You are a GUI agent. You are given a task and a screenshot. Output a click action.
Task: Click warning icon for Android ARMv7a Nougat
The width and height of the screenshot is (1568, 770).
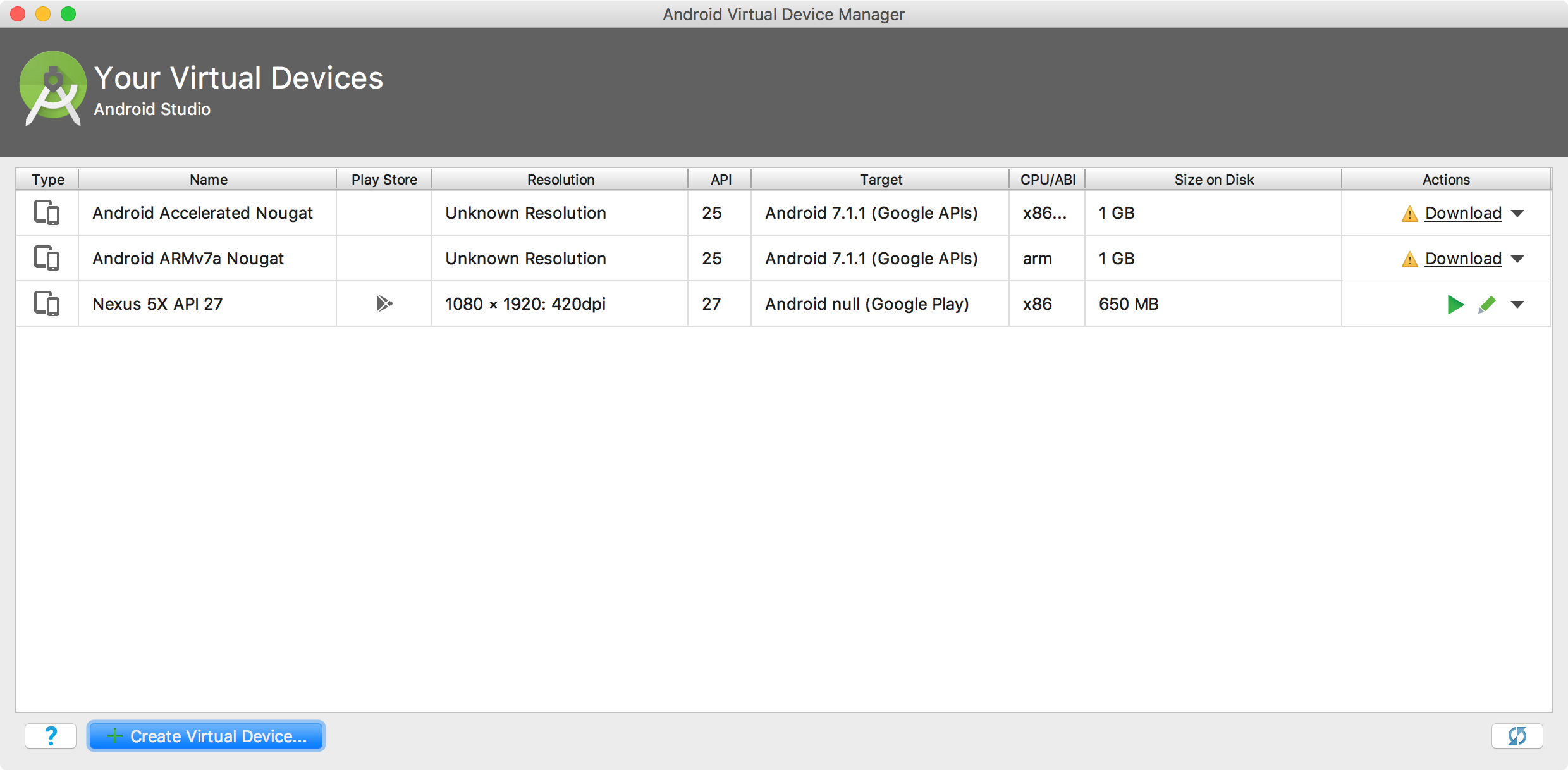point(1409,260)
